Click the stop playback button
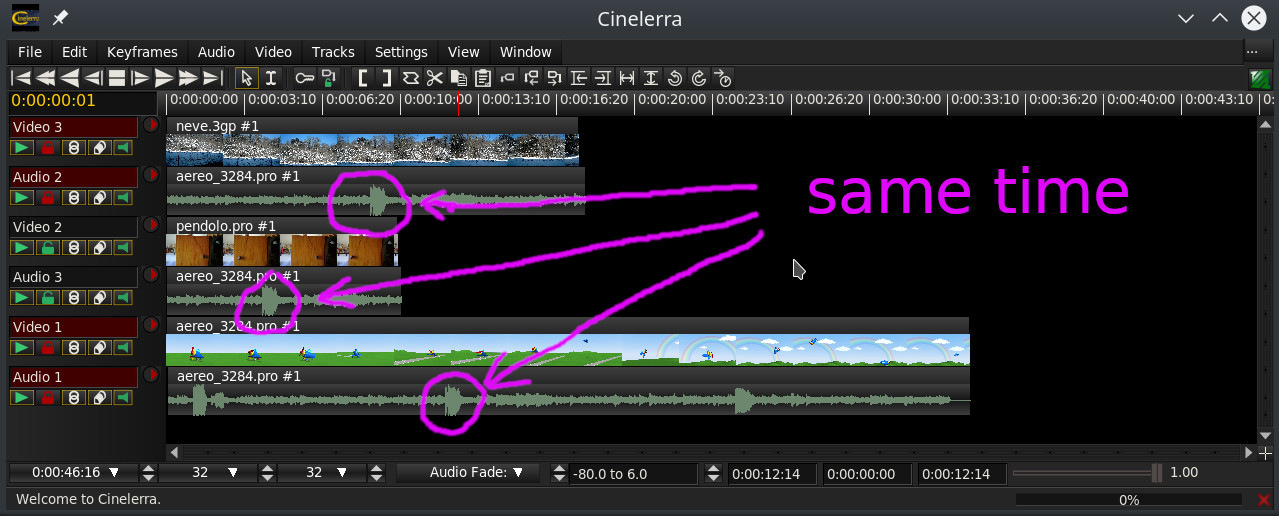The height and width of the screenshot is (516, 1279). (x=116, y=78)
